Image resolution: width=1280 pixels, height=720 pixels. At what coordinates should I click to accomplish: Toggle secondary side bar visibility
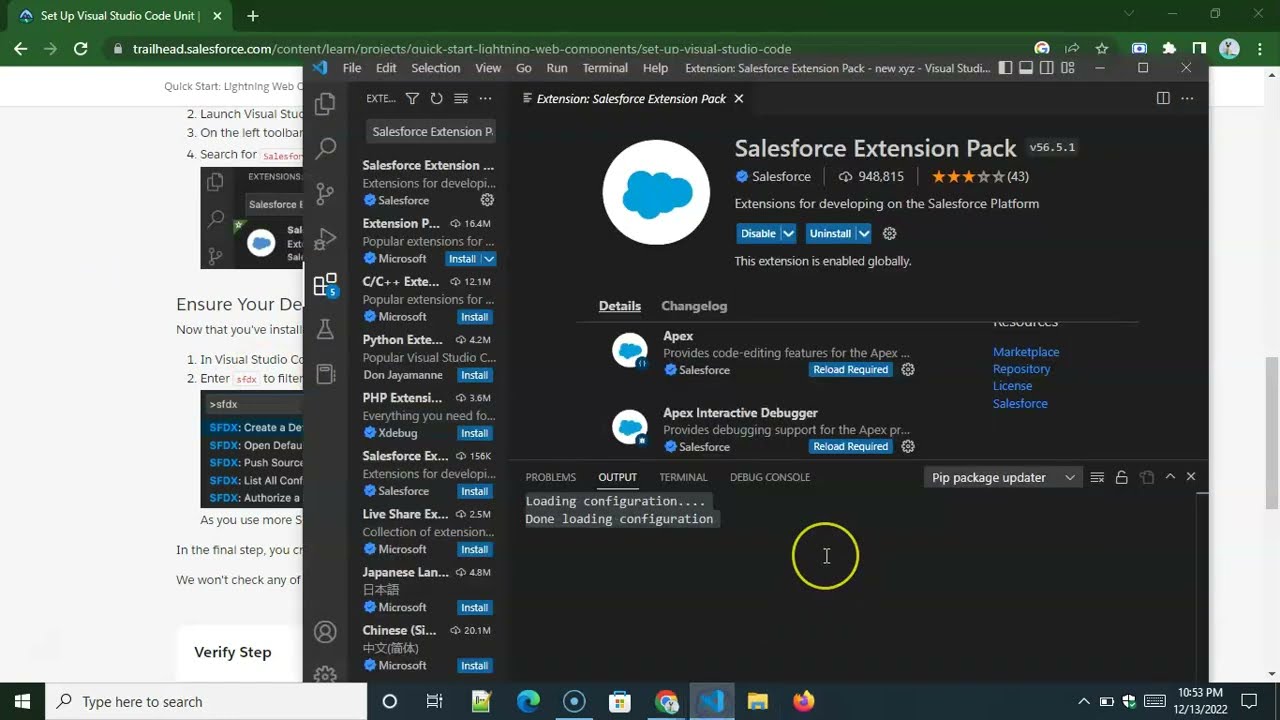[1047, 68]
